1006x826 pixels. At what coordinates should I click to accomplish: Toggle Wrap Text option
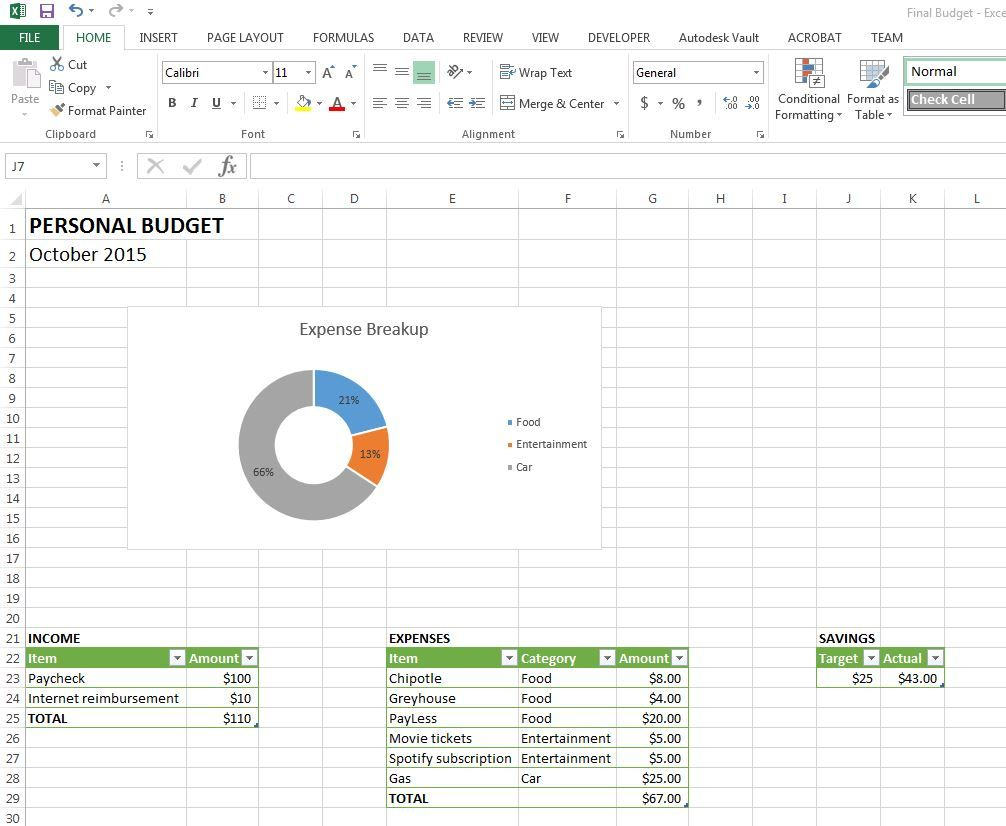536,73
